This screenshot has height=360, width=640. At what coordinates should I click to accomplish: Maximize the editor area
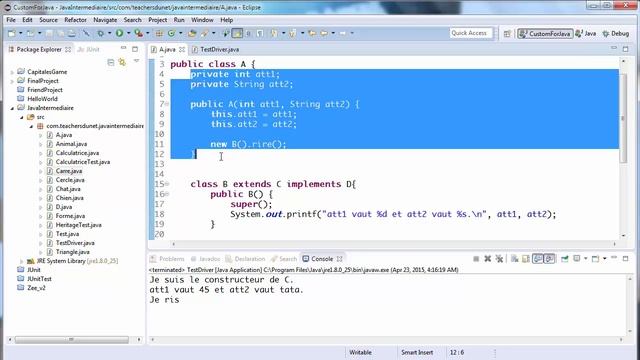click(625, 49)
